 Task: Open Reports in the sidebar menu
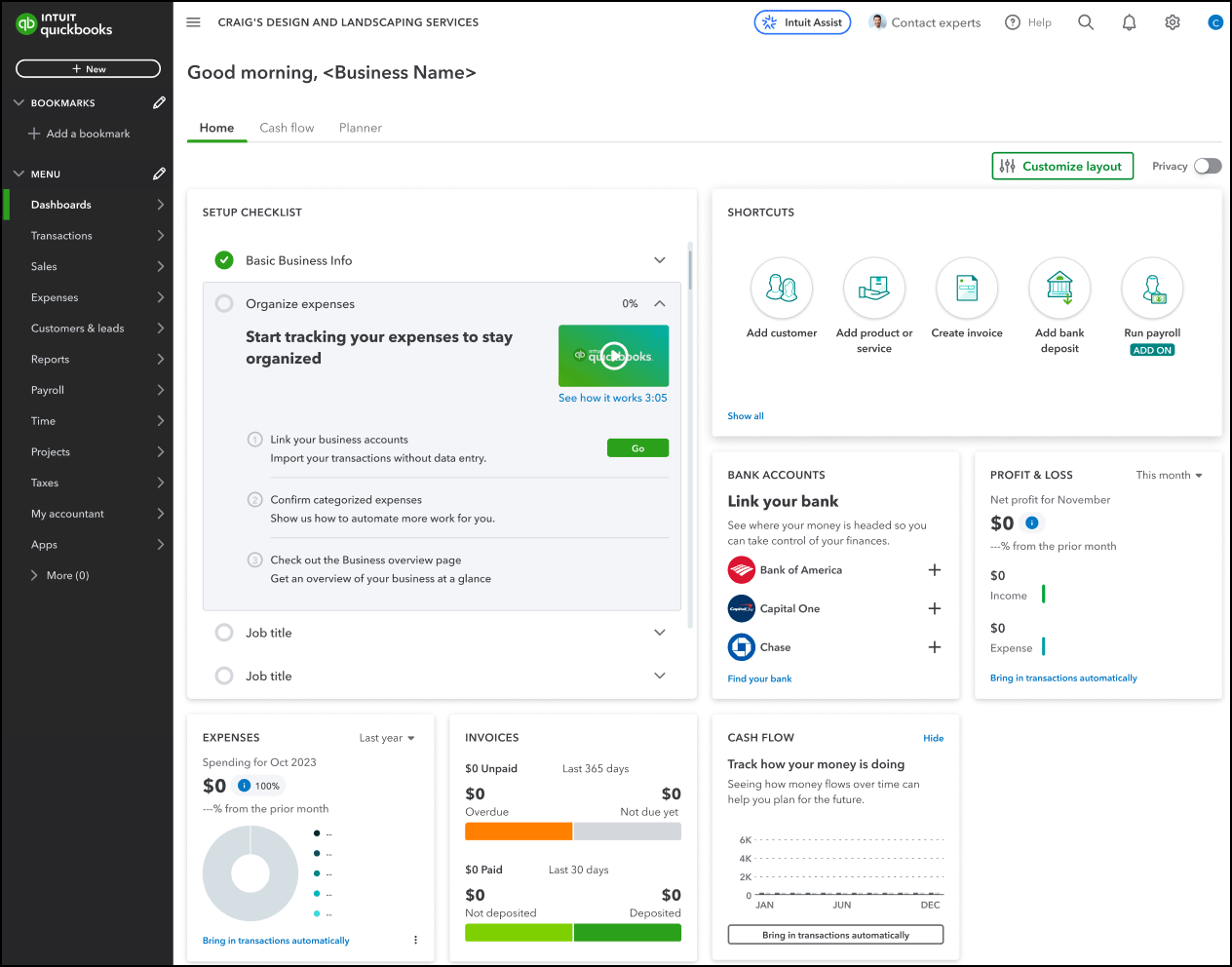[x=88, y=360]
